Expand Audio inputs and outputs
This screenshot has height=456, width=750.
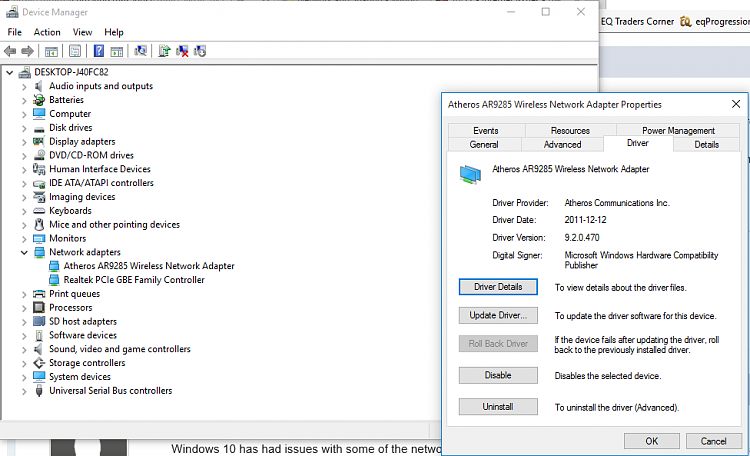click(24, 87)
